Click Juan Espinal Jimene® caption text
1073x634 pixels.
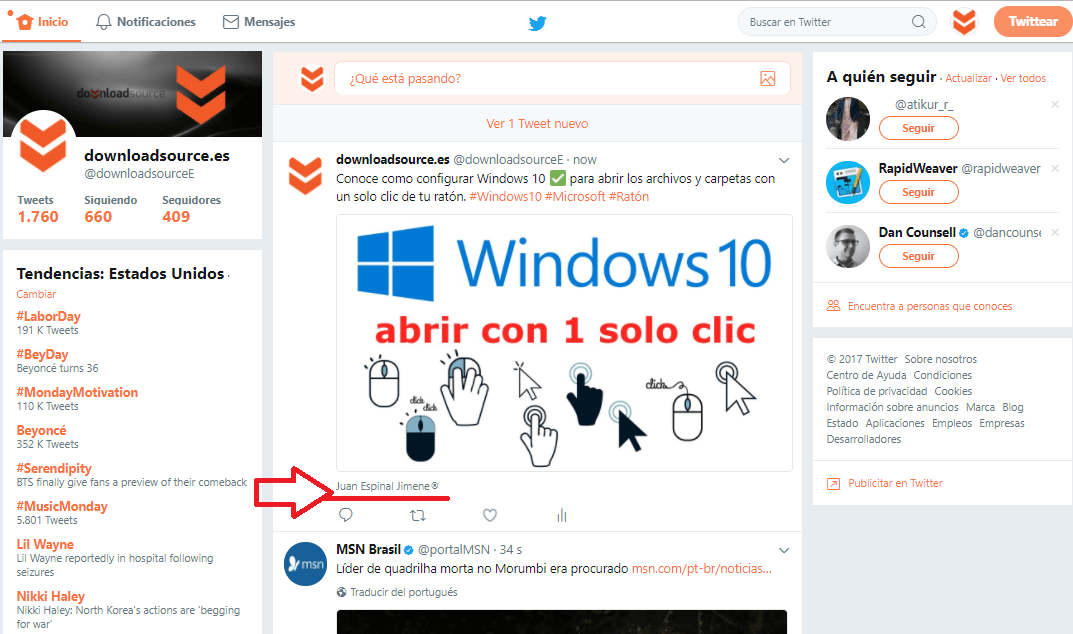pyautogui.click(x=387, y=486)
